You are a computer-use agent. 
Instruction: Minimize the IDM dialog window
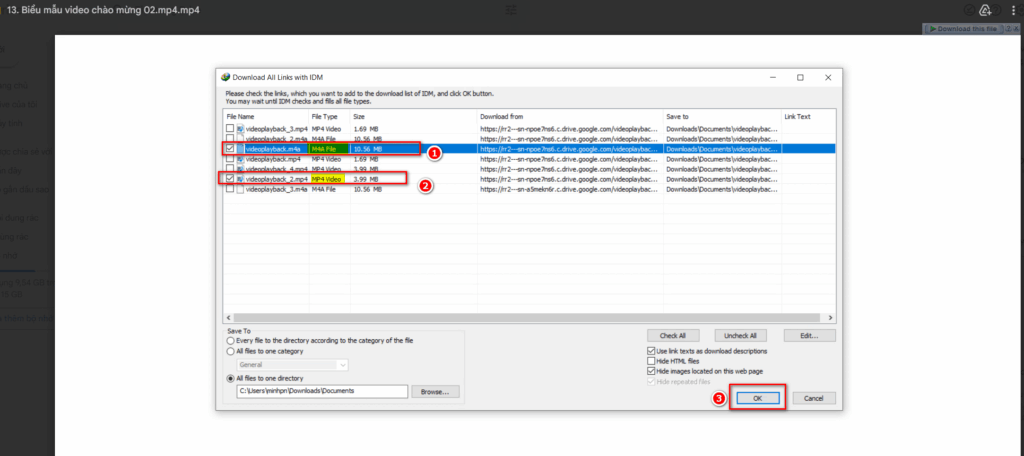coord(773,77)
